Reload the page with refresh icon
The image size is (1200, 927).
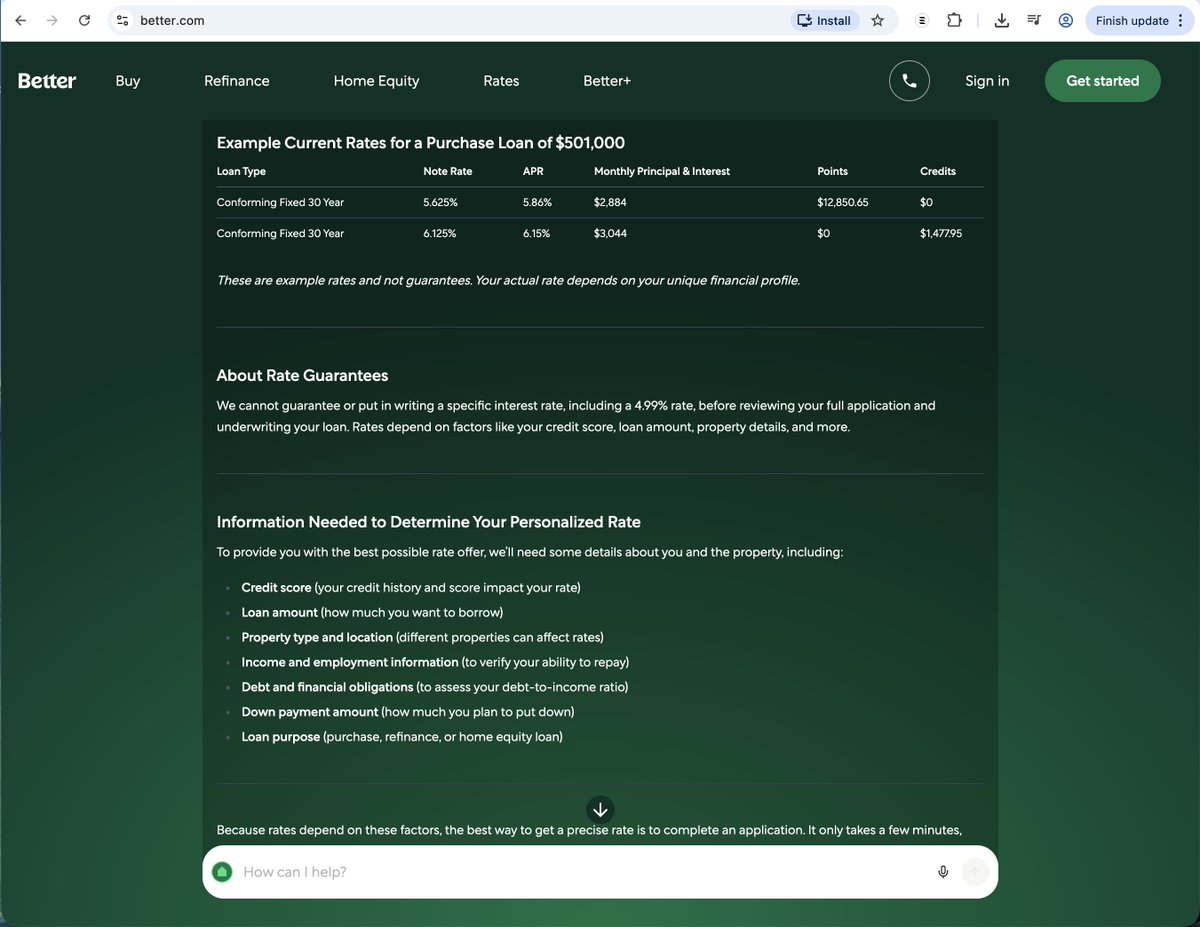84,20
